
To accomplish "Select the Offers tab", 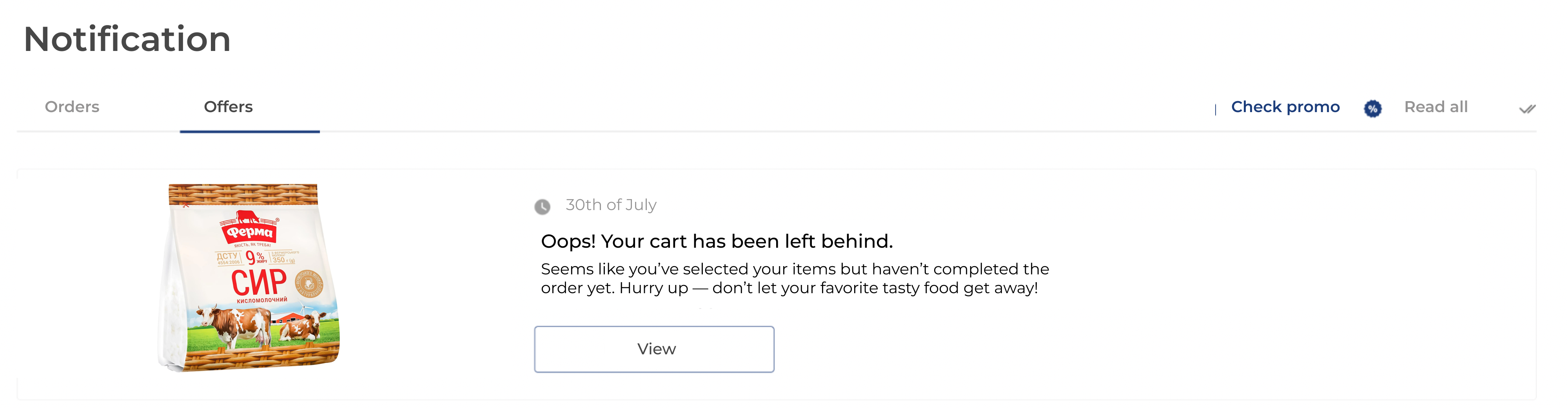I will 228,107.
